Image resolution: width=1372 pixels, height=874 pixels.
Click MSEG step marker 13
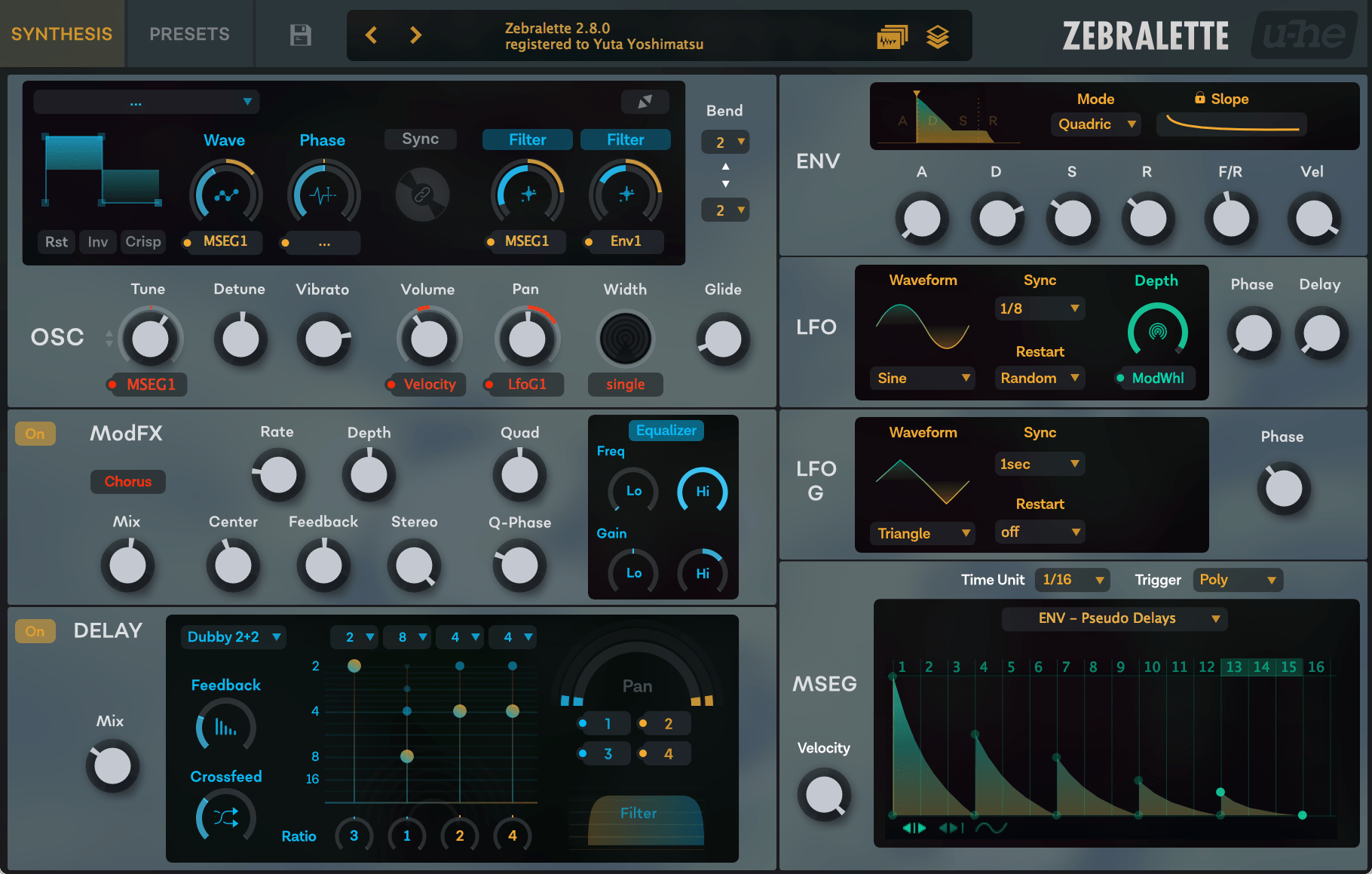[x=1234, y=667]
